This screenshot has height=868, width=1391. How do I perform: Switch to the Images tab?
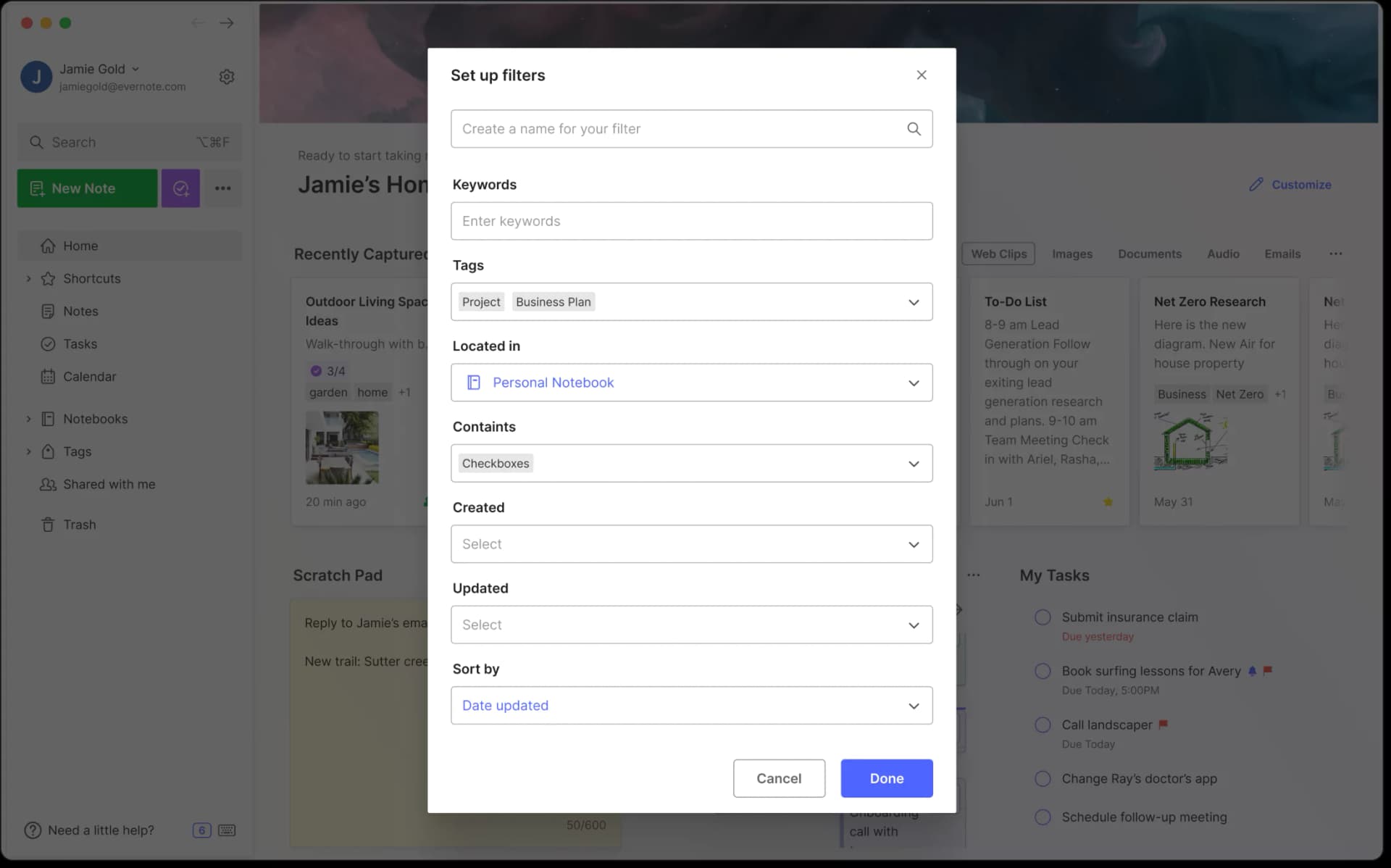tap(1072, 254)
